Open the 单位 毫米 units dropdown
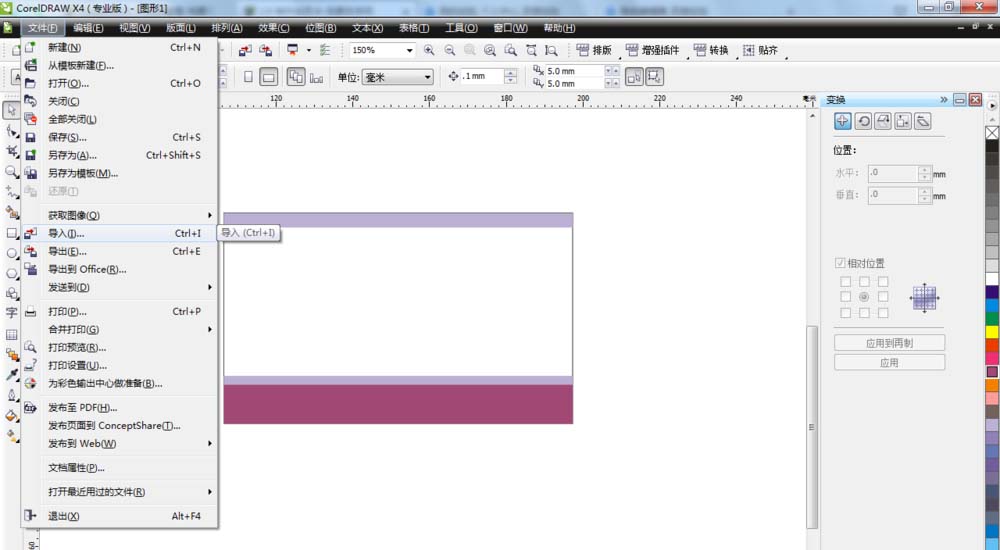The image size is (1000, 550). [427, 77]
